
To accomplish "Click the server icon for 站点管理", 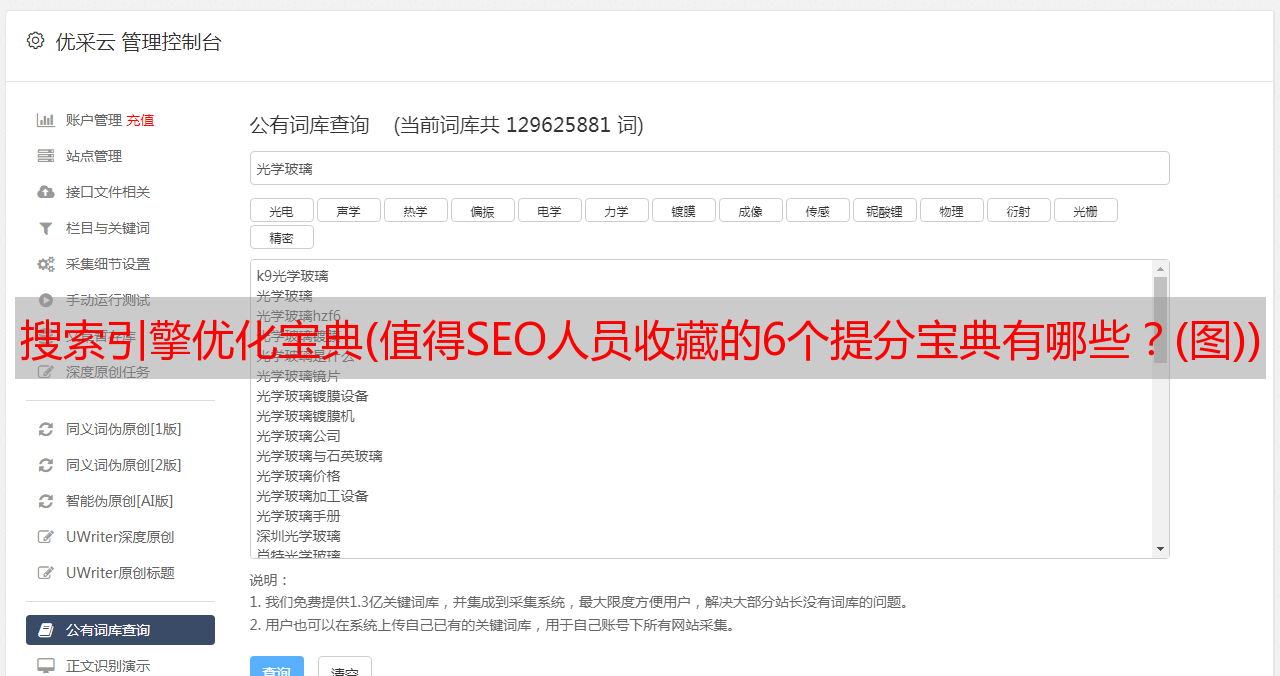I will pyautogui.click(x=46, y=156).
